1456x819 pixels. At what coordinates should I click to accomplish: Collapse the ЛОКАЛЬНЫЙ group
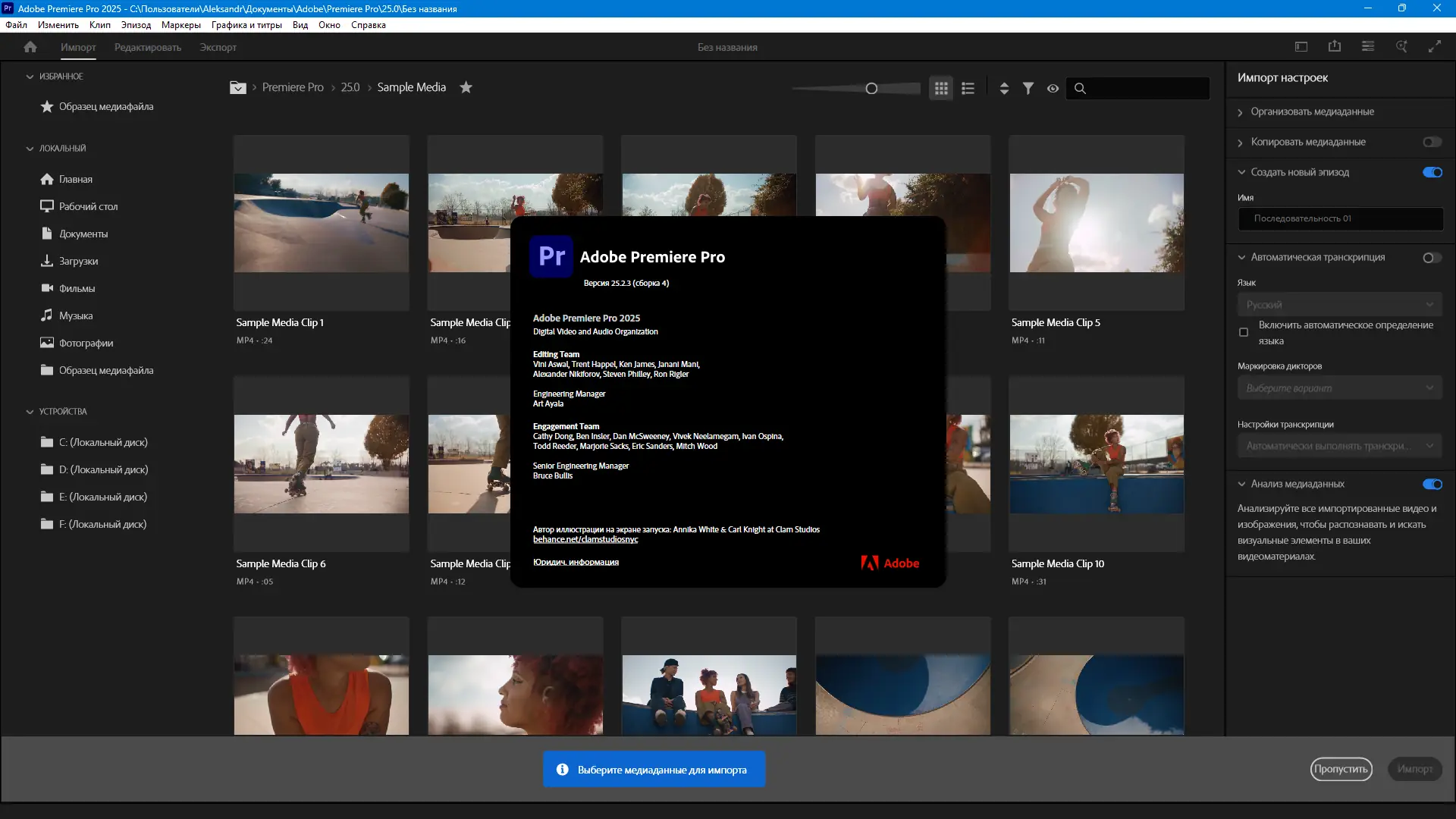pos(30,149)
